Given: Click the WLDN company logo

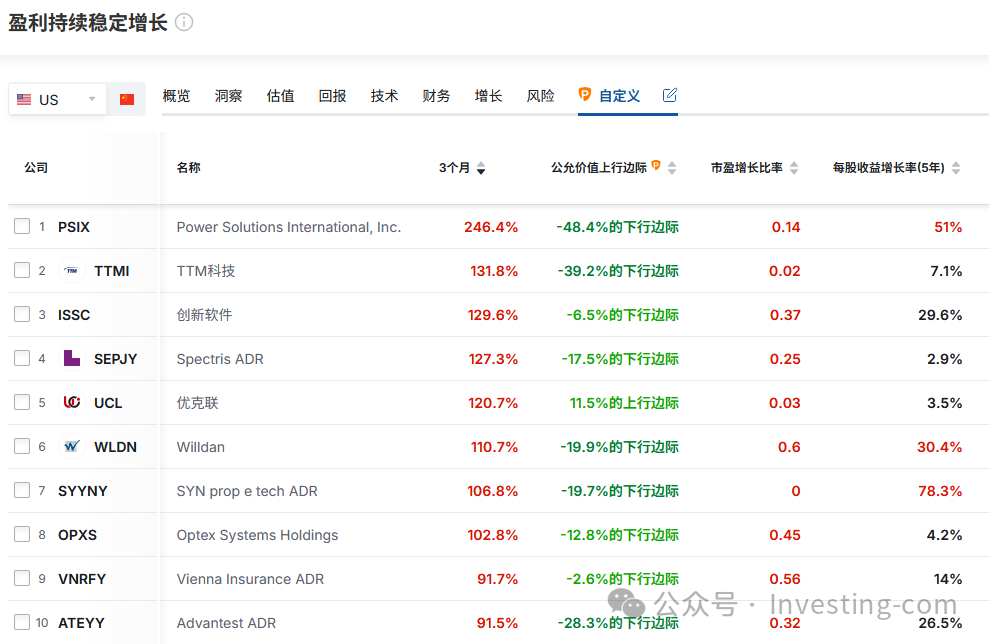Looking at the screenshot, I should [x=72, y=447].
